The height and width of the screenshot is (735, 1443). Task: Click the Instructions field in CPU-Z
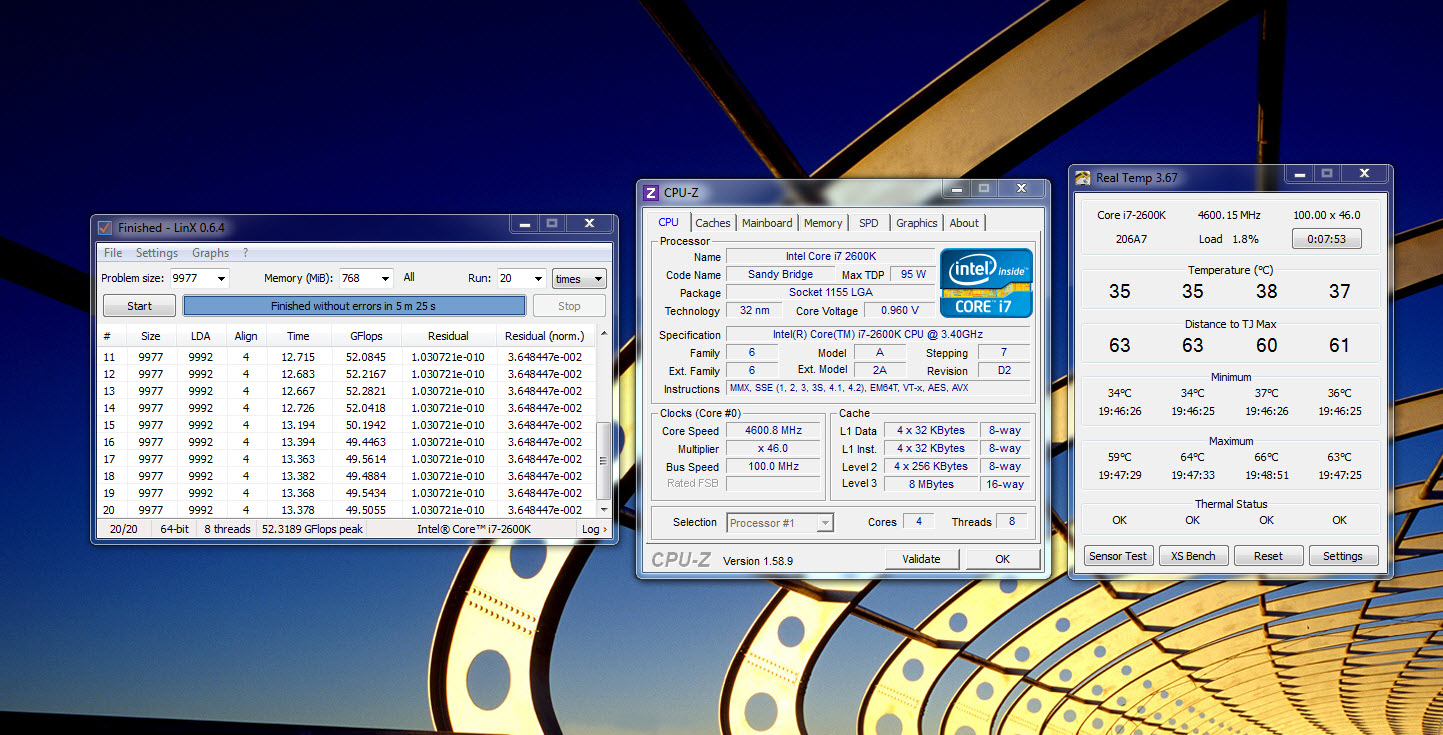[x=878, y=389]
